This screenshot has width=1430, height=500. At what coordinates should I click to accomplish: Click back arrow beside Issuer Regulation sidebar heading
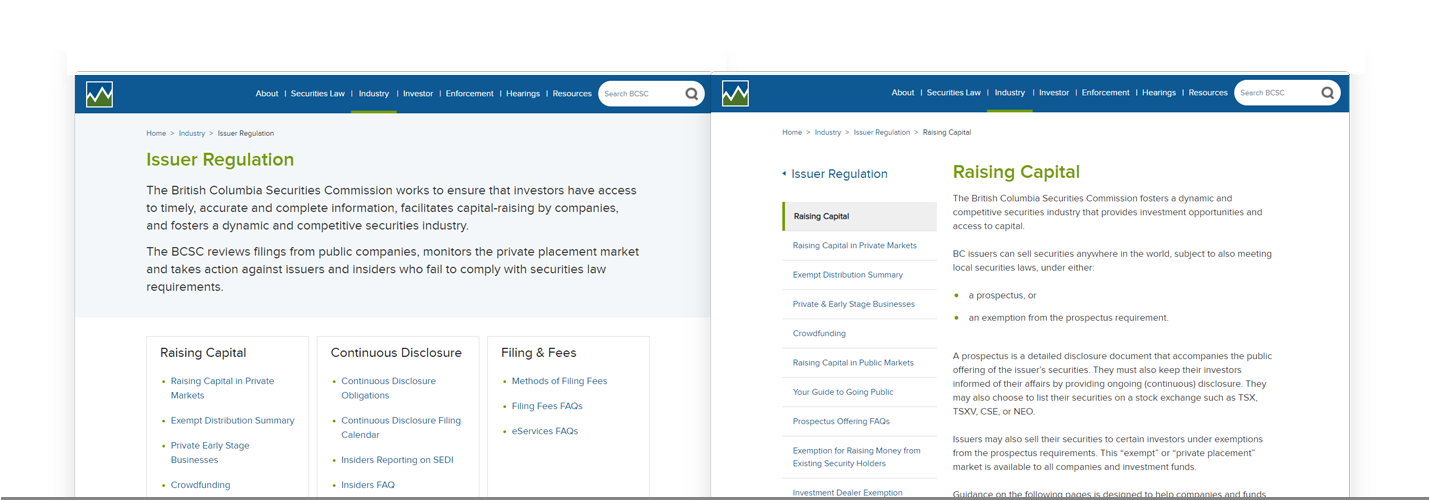[785, 174]
